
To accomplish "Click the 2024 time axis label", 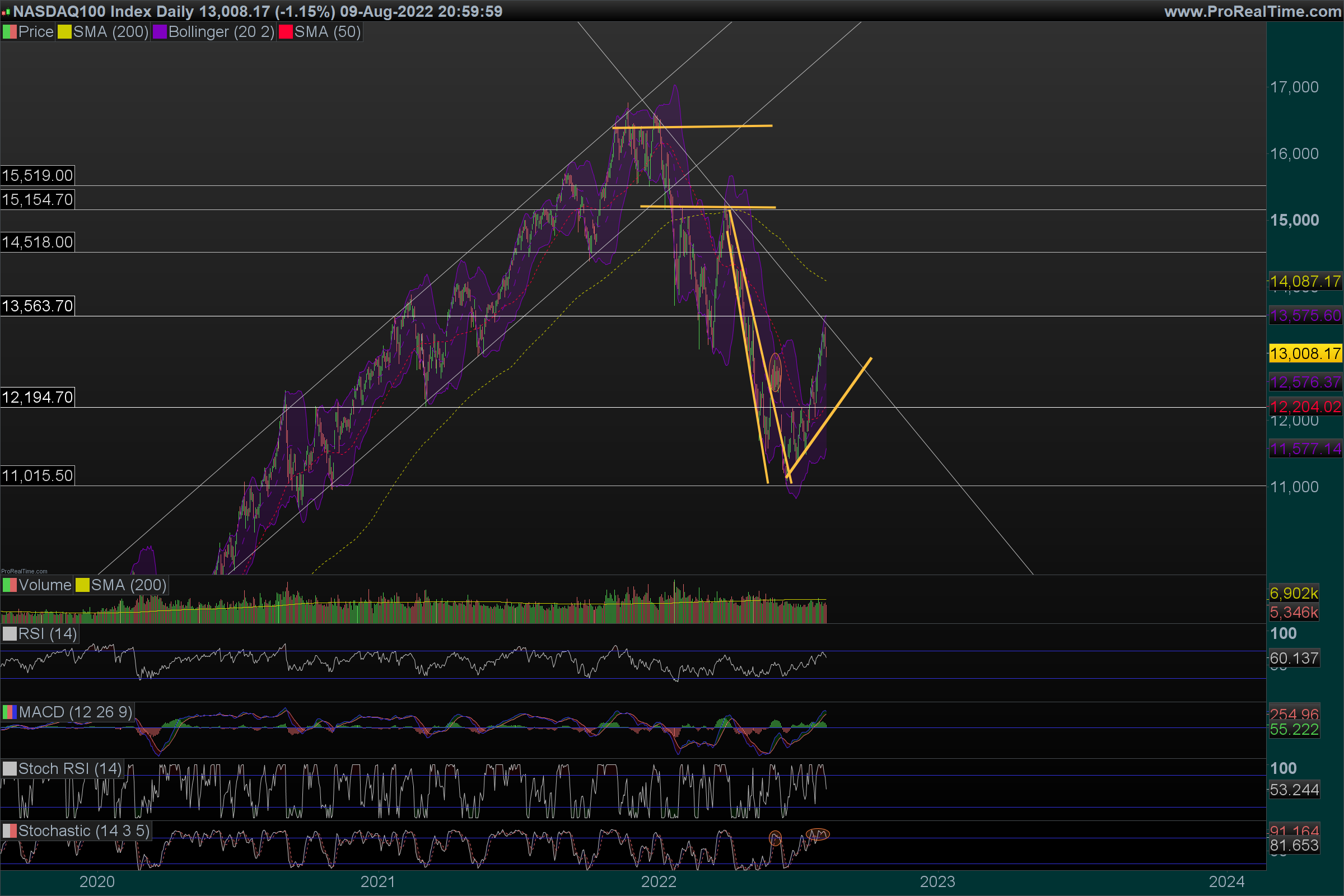I will pyautogui.click(x=1227, y=881).
